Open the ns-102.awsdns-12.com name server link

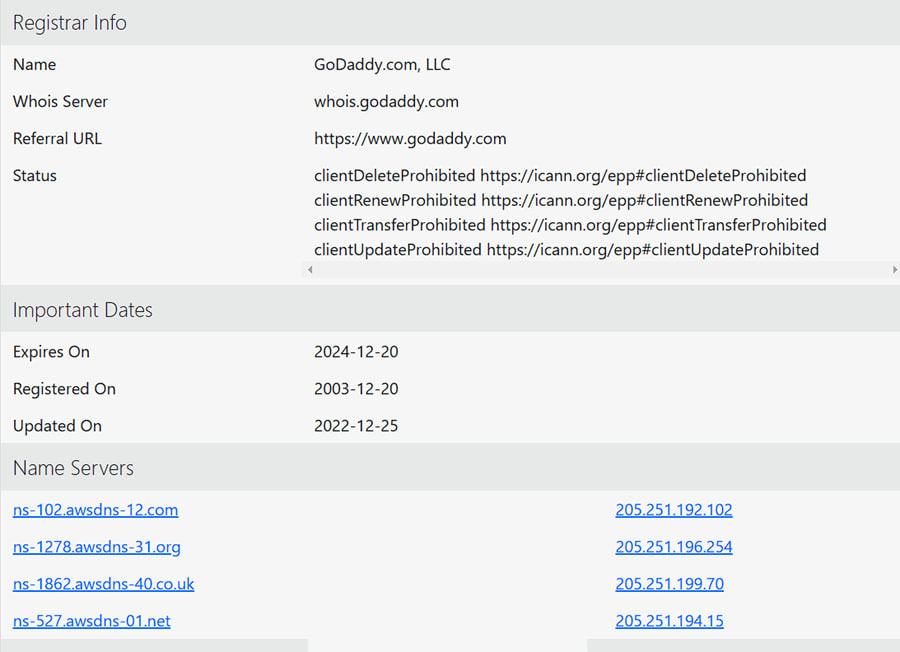pyautogui.click(x=95, y=510)
